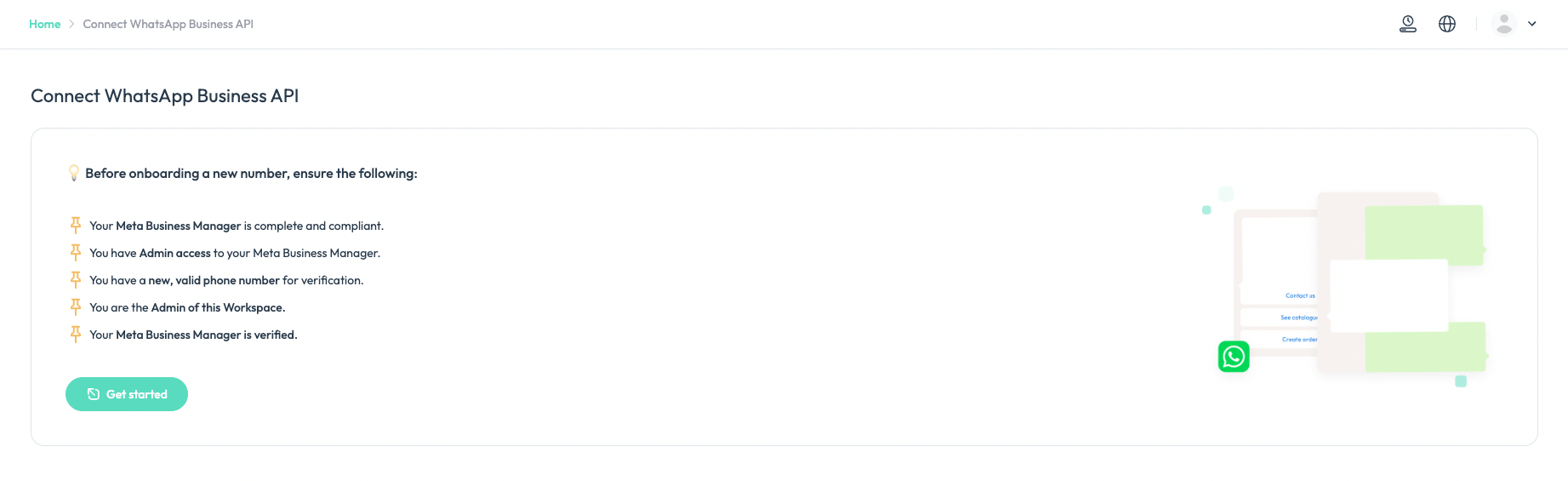Click the green WhatsApp logo icon
This screenshot has width=1568, height=481.
point(1234,357)
